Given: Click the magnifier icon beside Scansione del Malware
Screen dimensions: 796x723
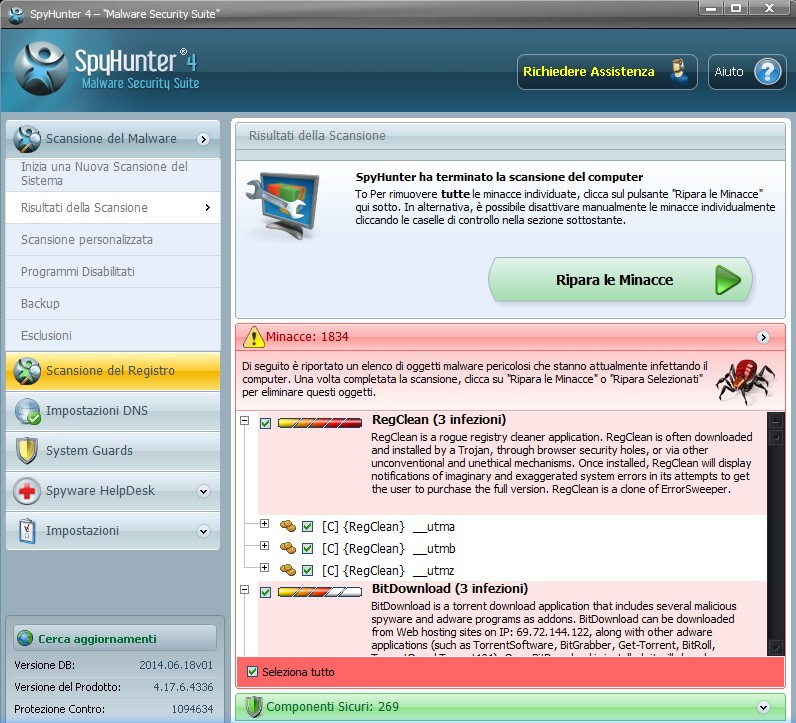Looking at the screenshot, I should tap(27, 139).
